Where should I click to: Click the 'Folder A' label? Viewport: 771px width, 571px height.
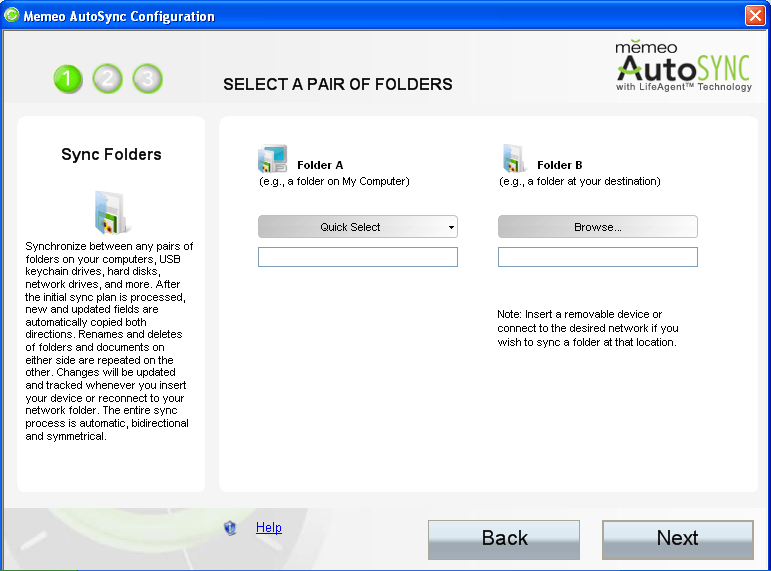[x=320, y=165]
